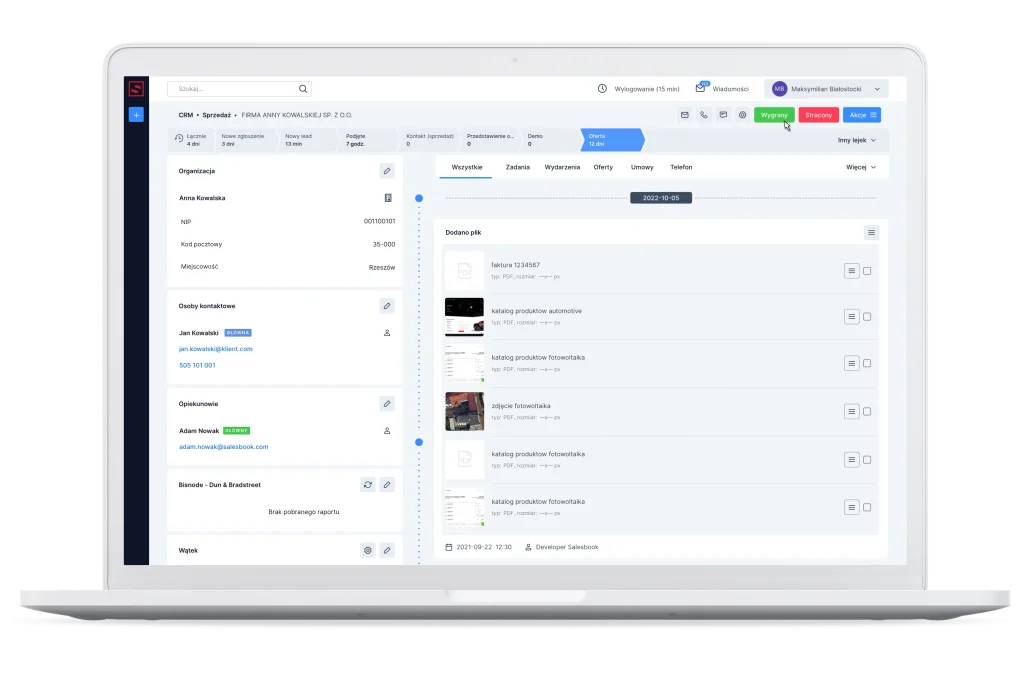This screenshot has height=682, width=1024.
Task: Click in the Szukaj search field
Action: click(x=239, y=89)
